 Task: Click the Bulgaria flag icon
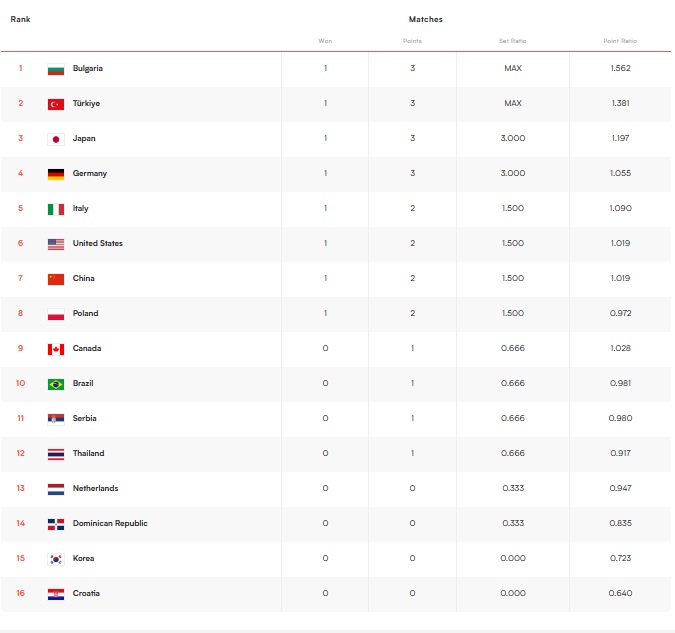(x=56, y=69)
